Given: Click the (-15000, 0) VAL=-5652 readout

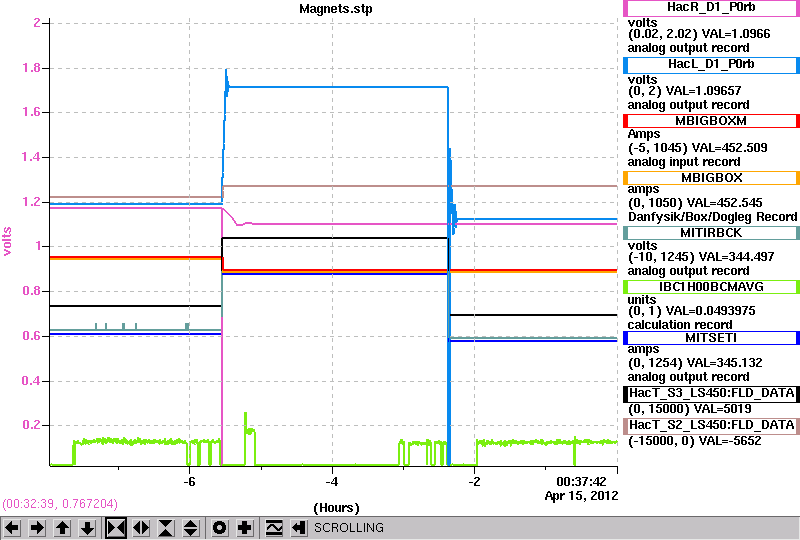Looking at the screenshot, I should coord(694,441).
